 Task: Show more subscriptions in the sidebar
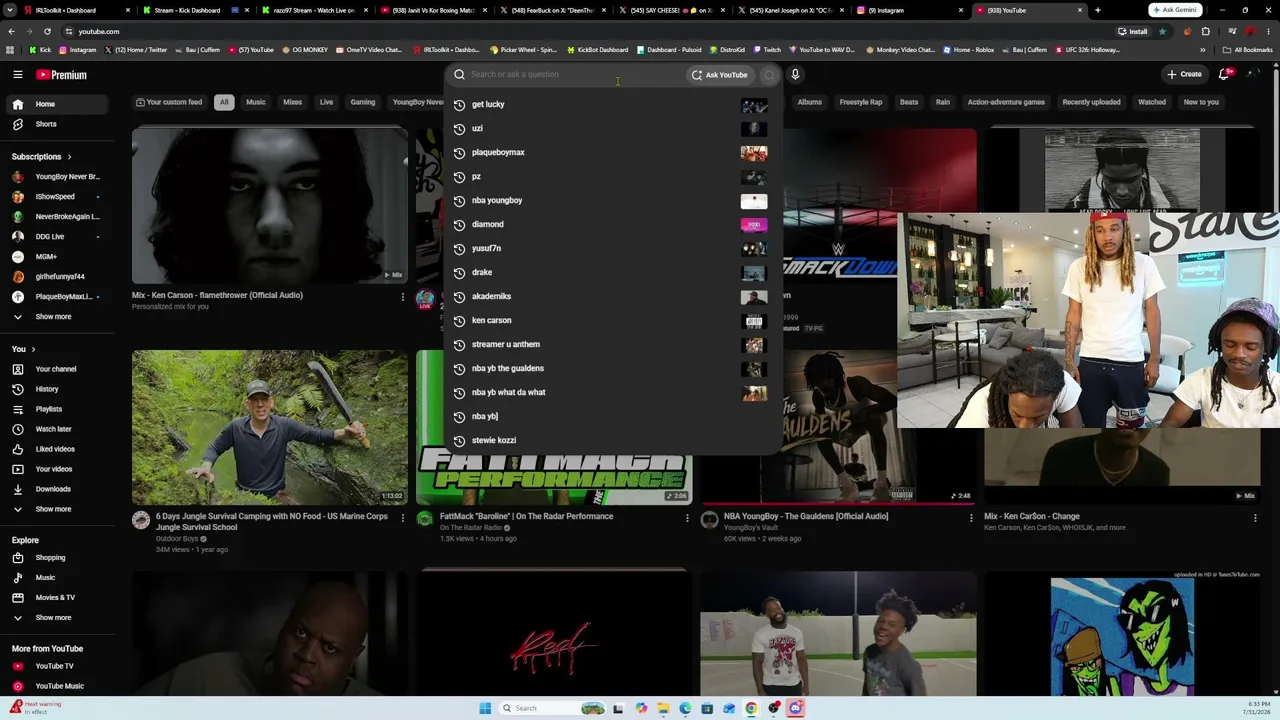coord(57,317)
